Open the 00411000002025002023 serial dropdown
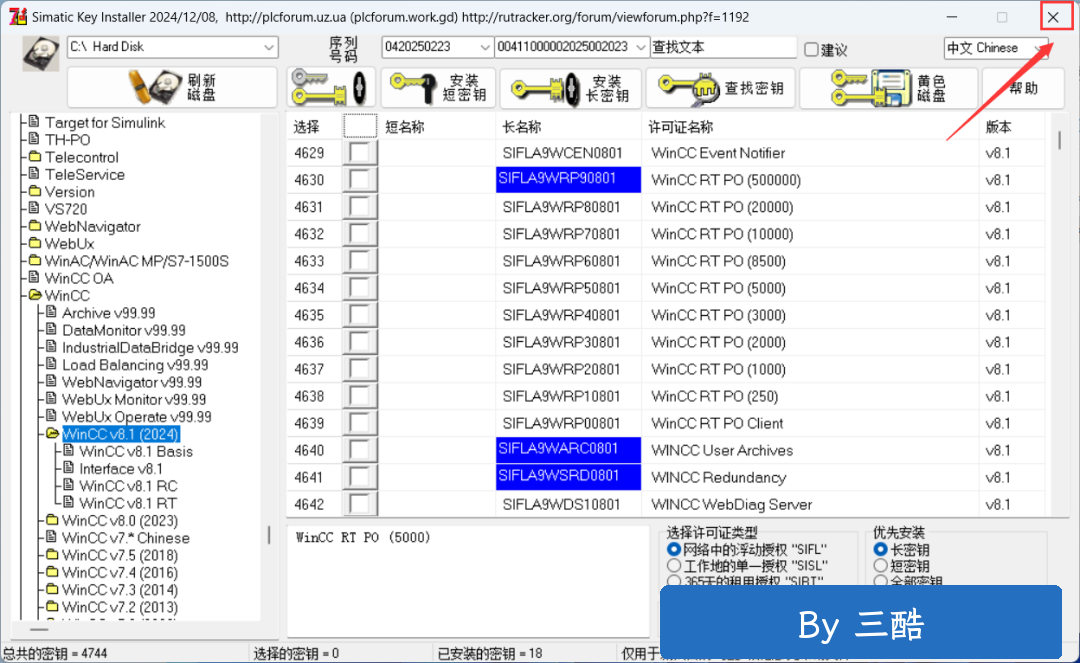The width and height of the screenshot is (1080, 663). pos(641,47)
